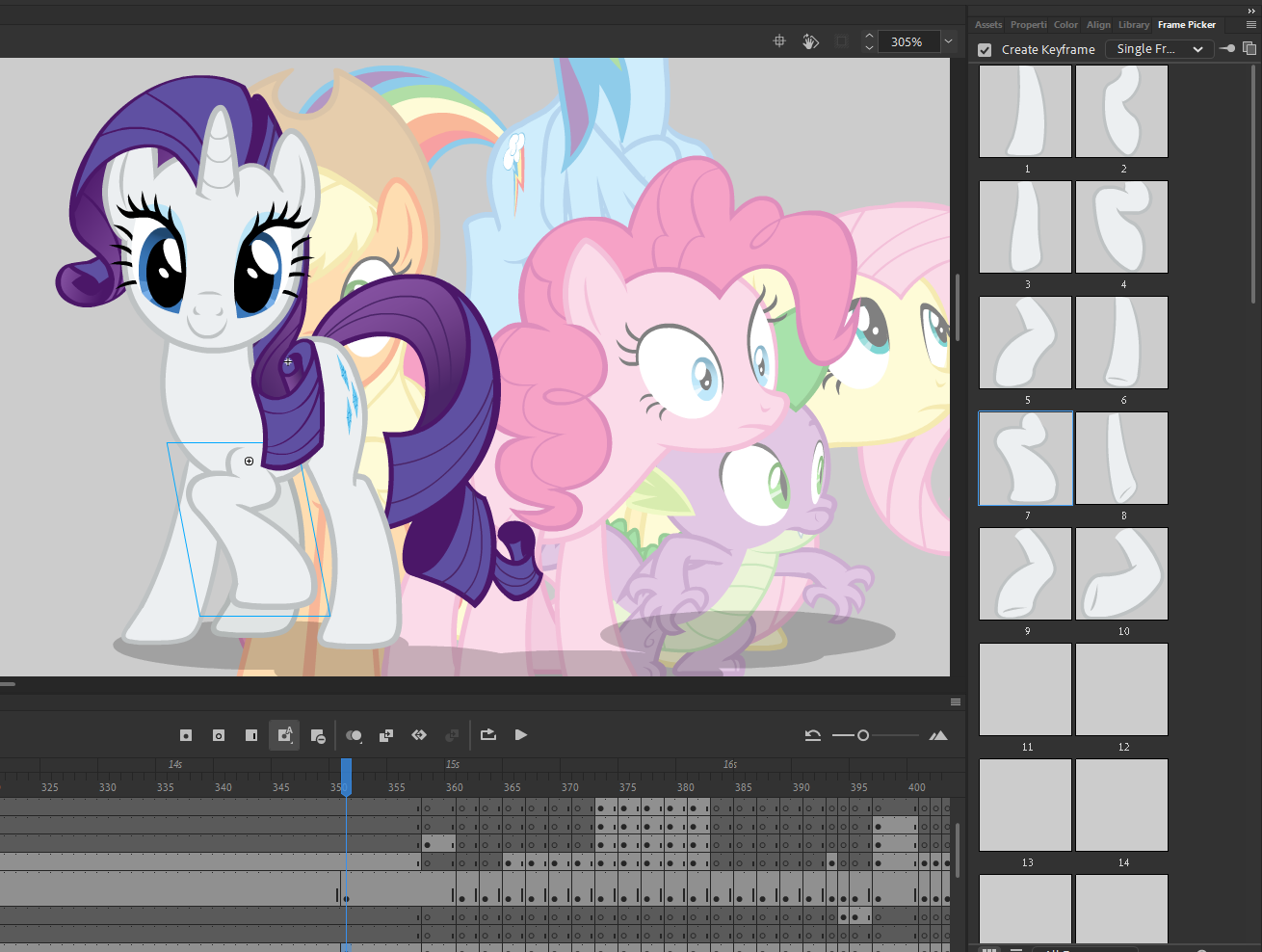
Task: Click the Insert Keyframe icon in timeline
Action: pos(186,735)
